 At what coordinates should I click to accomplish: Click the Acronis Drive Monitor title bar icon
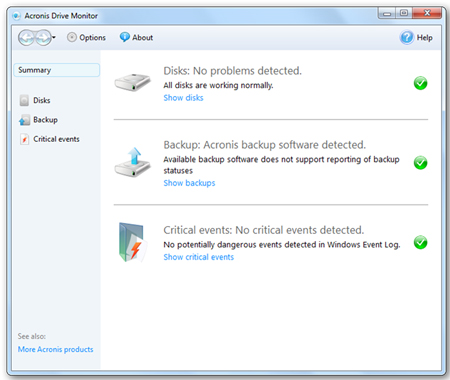pos(16,16)
